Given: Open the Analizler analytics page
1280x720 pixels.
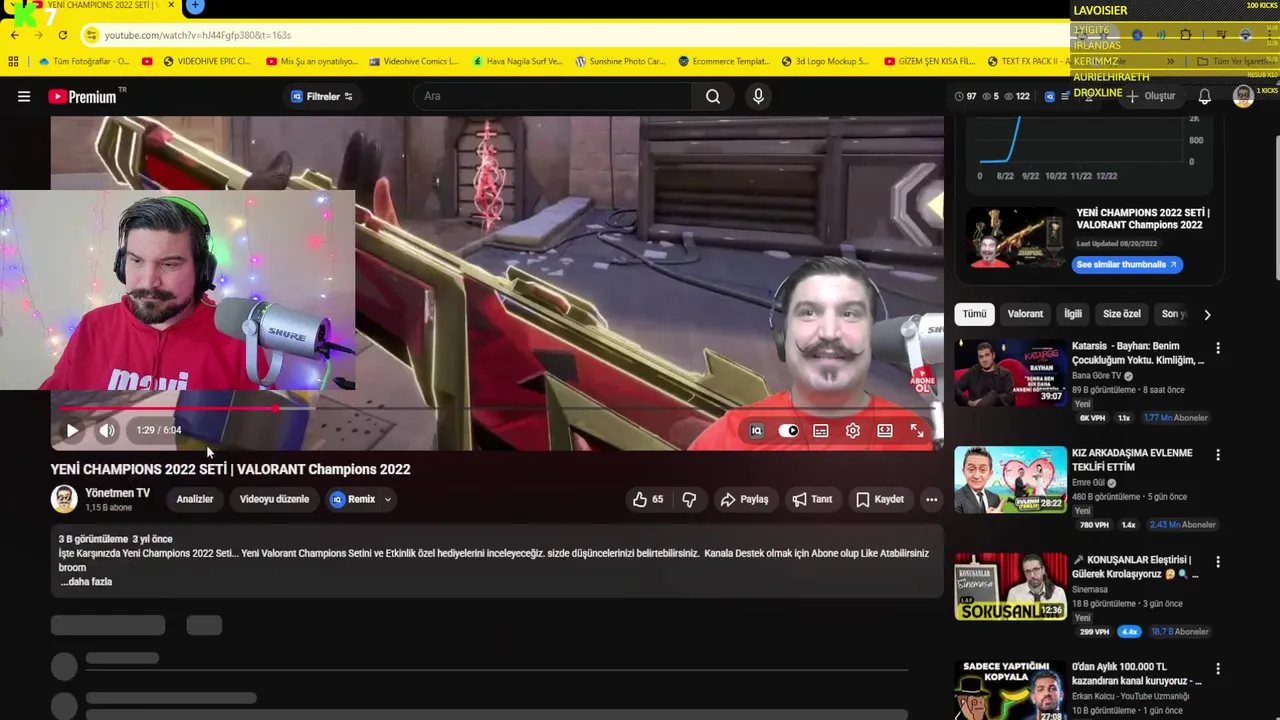Looking at the screenshot, I should [195, 499].
